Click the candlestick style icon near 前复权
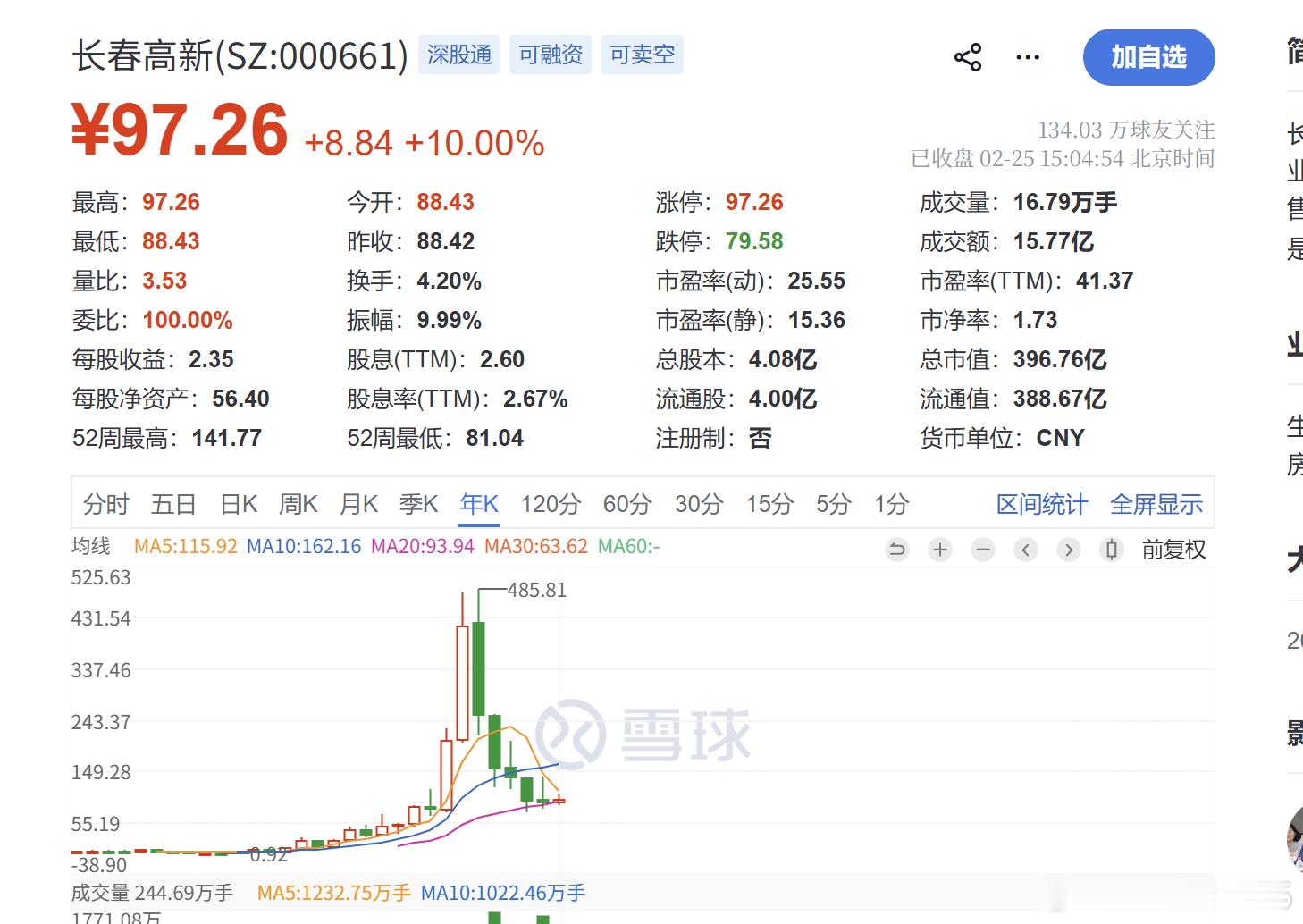This screenshot has width=1303, height=924. click(x=1111, y=550)
